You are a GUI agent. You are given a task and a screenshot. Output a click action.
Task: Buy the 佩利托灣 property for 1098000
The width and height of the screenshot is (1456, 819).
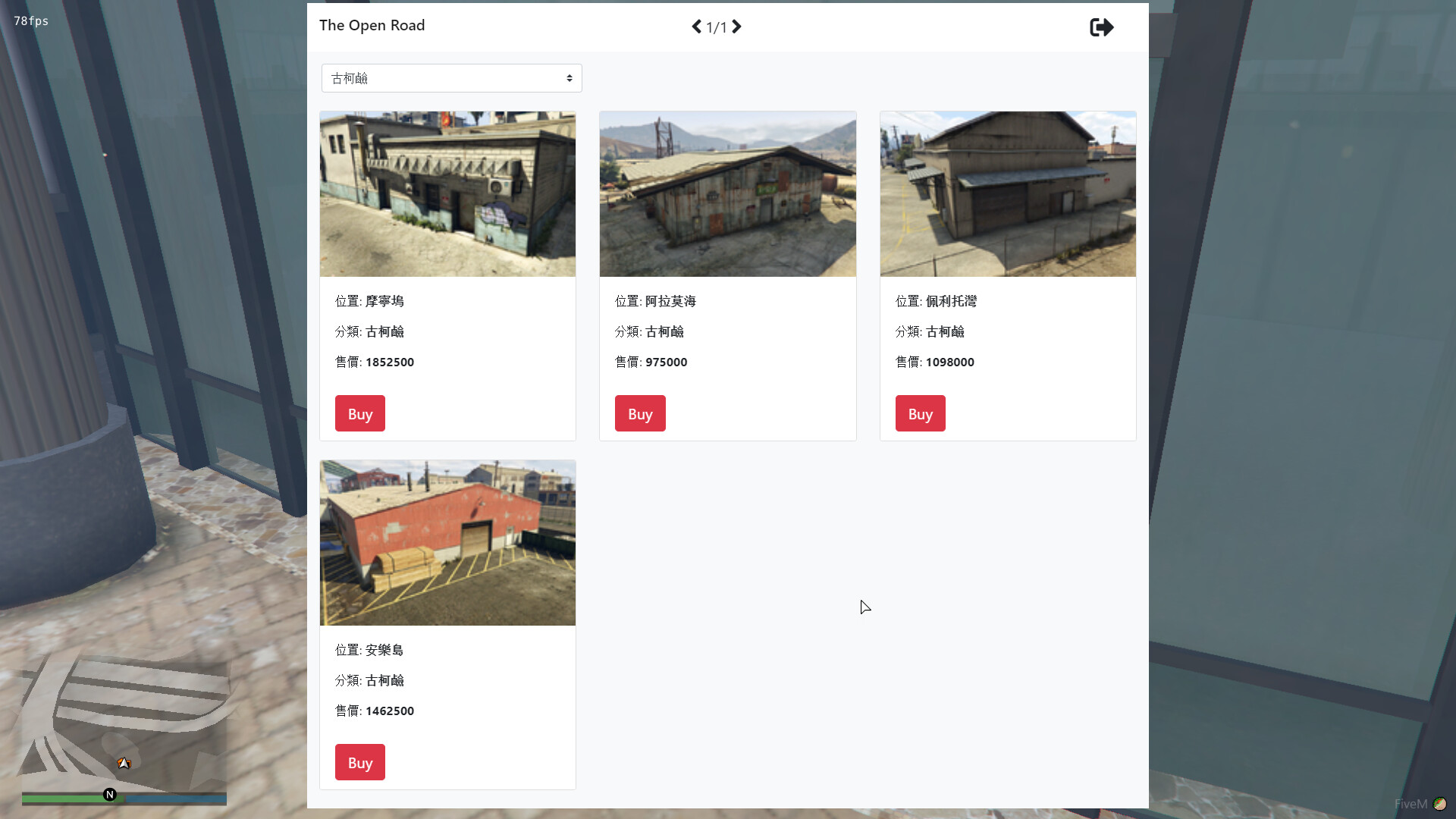[921, 413]
